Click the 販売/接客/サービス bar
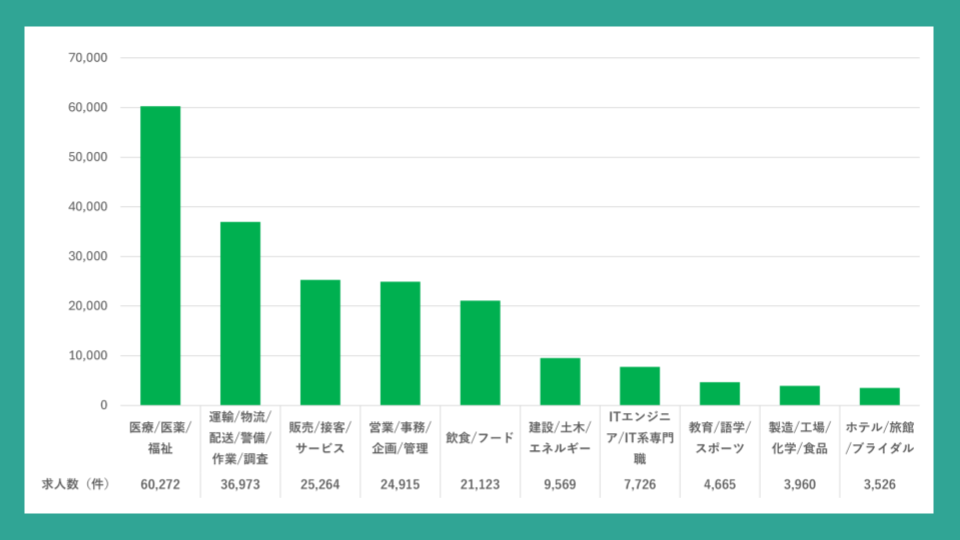This screenshot has height=540, width=960. (320, 342)
